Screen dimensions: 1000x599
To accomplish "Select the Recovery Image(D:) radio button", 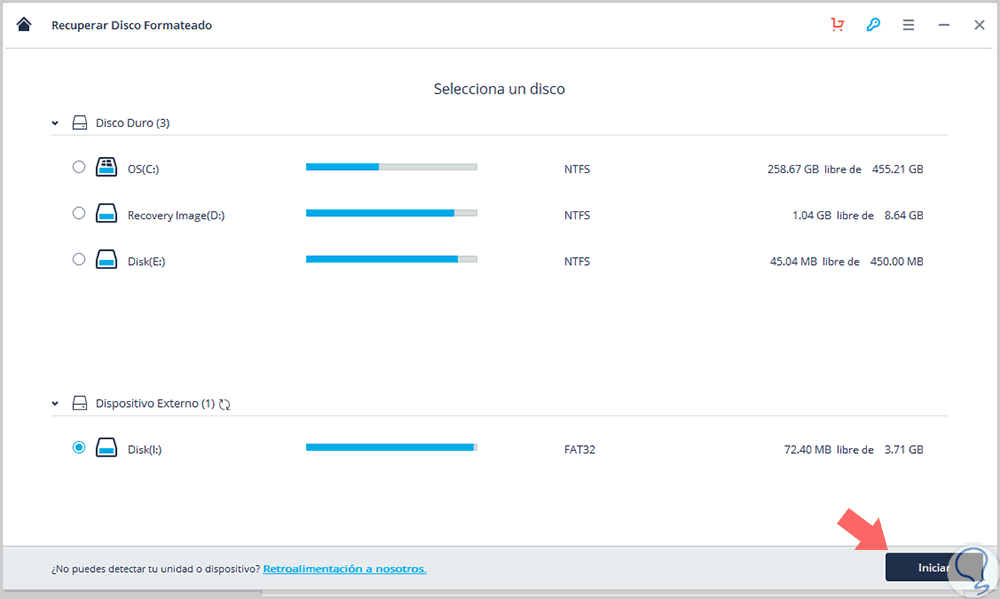I will click(79, 213).
